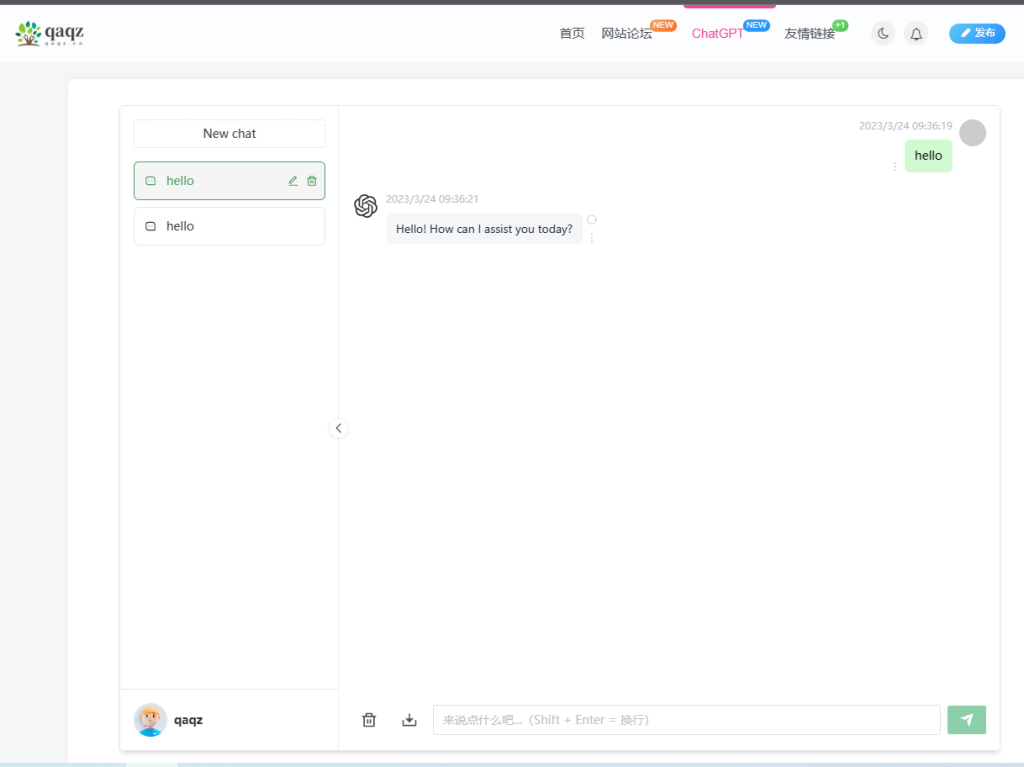Open the three-dot menu beside the hello bubble

895,167
